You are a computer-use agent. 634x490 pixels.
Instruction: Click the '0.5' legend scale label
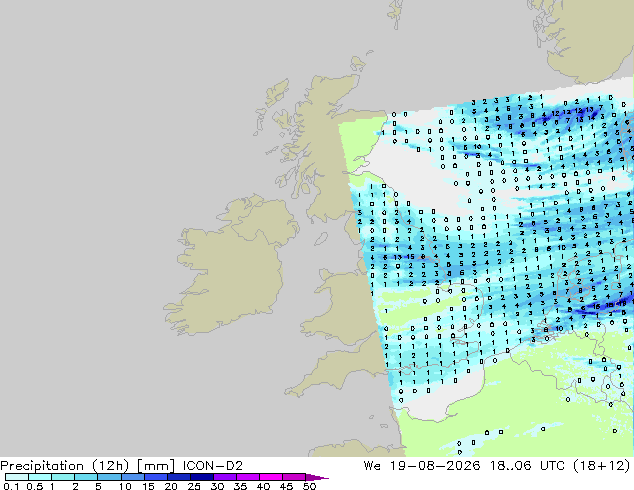click(x=34, y=486)
